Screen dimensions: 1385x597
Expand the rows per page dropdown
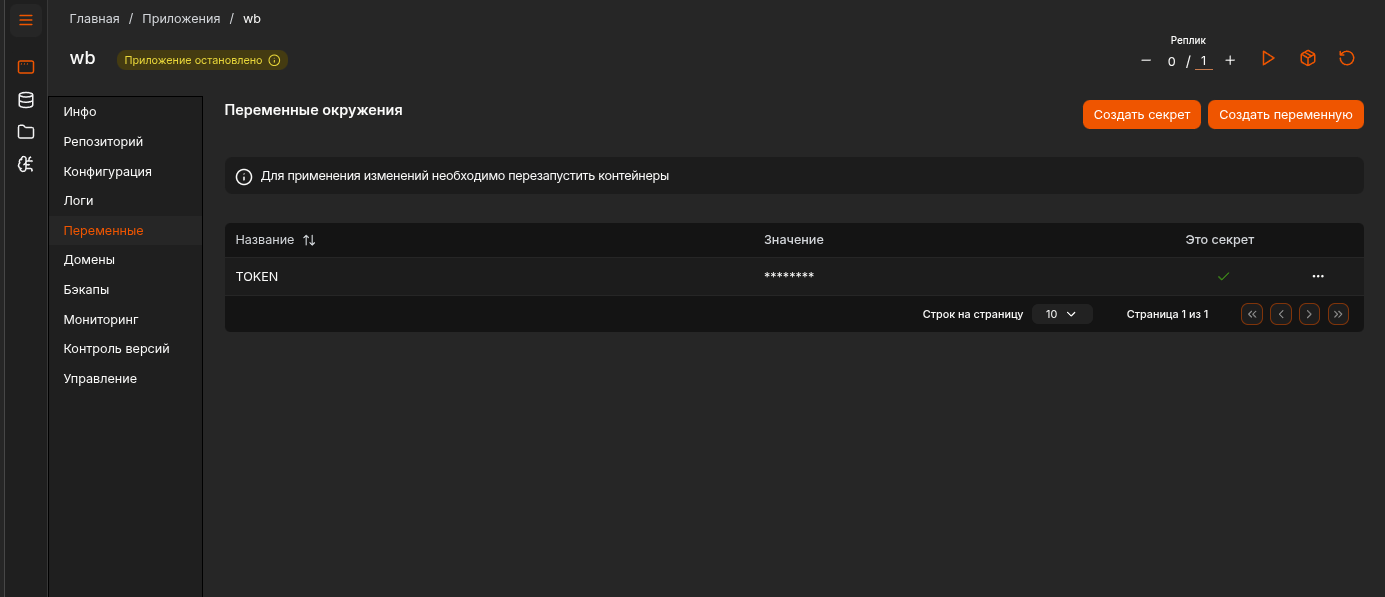click(1061, 314)
